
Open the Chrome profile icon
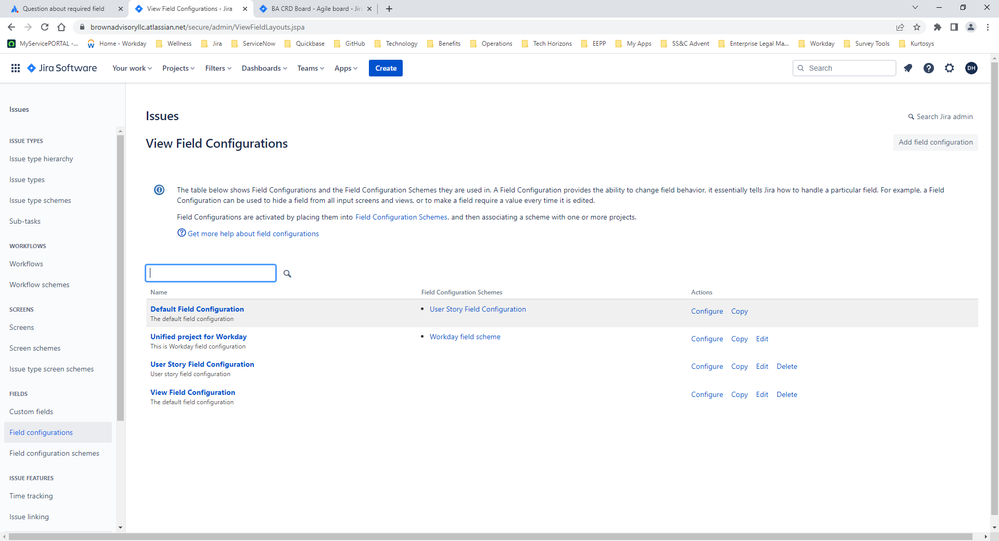pyautogui.click(x=971, y=27)
